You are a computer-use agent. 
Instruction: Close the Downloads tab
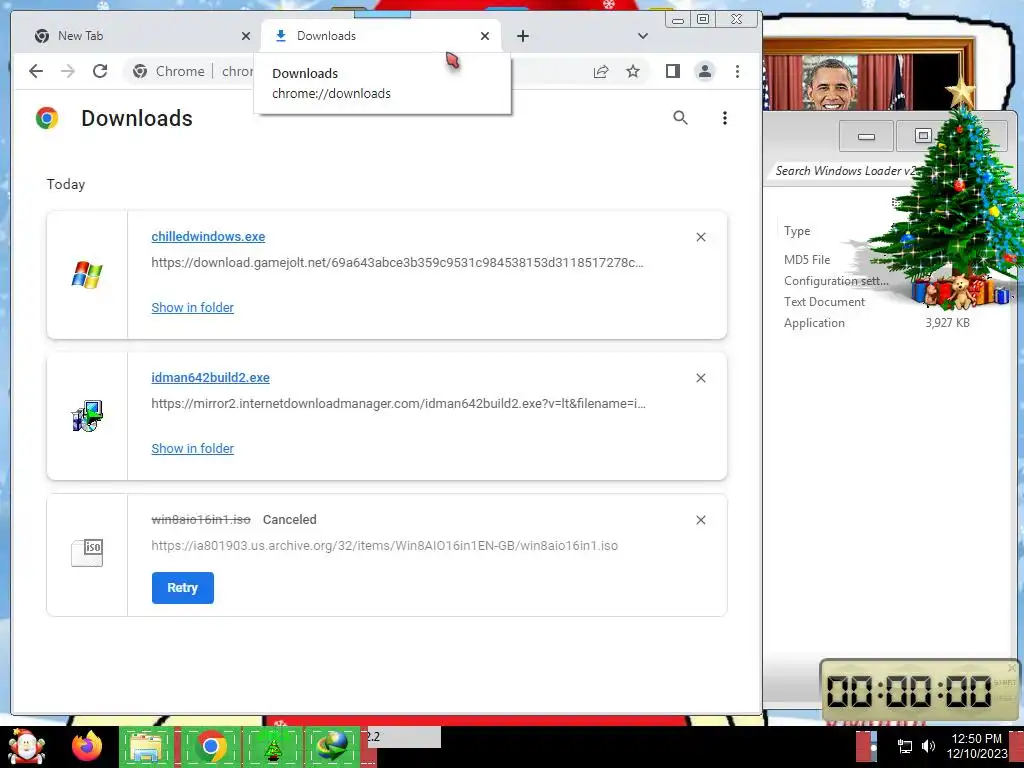tap(485, 36)
